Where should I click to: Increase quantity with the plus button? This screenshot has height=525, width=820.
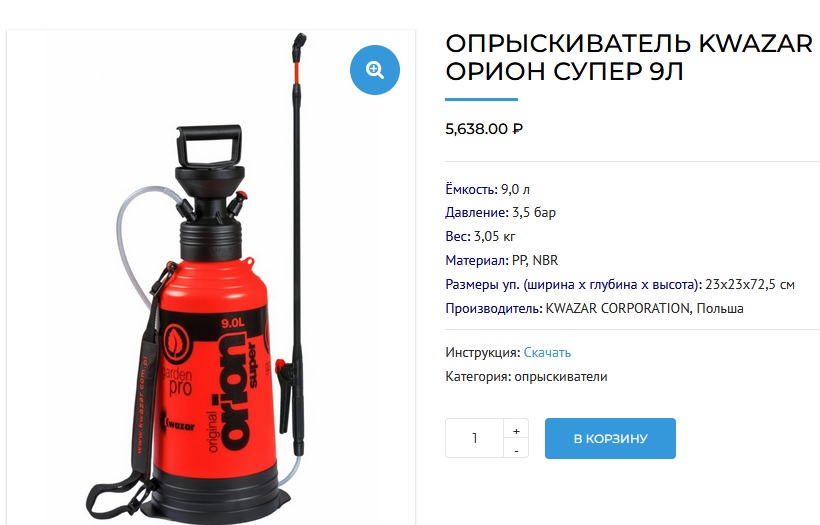tap(516, 431)
